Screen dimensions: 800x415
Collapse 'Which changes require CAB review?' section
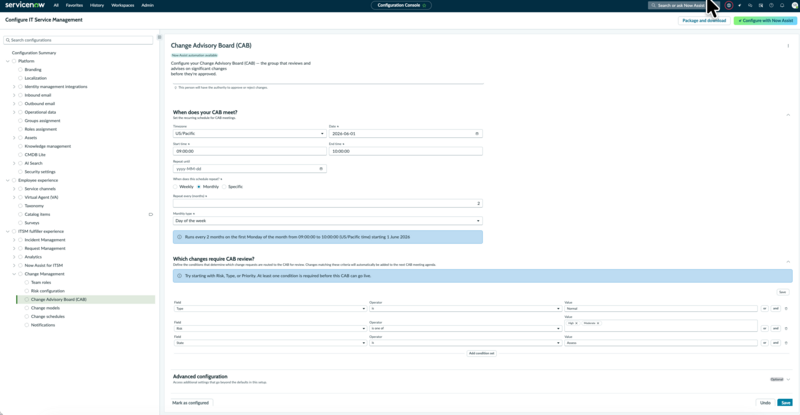(788, 261)
